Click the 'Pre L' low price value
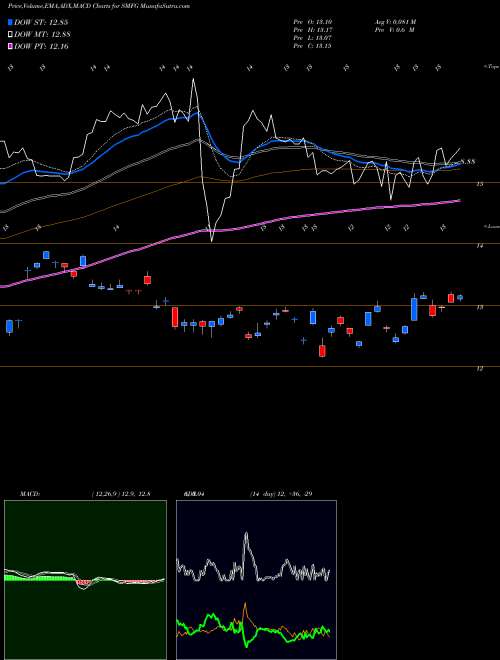 [x=314, y=38]
